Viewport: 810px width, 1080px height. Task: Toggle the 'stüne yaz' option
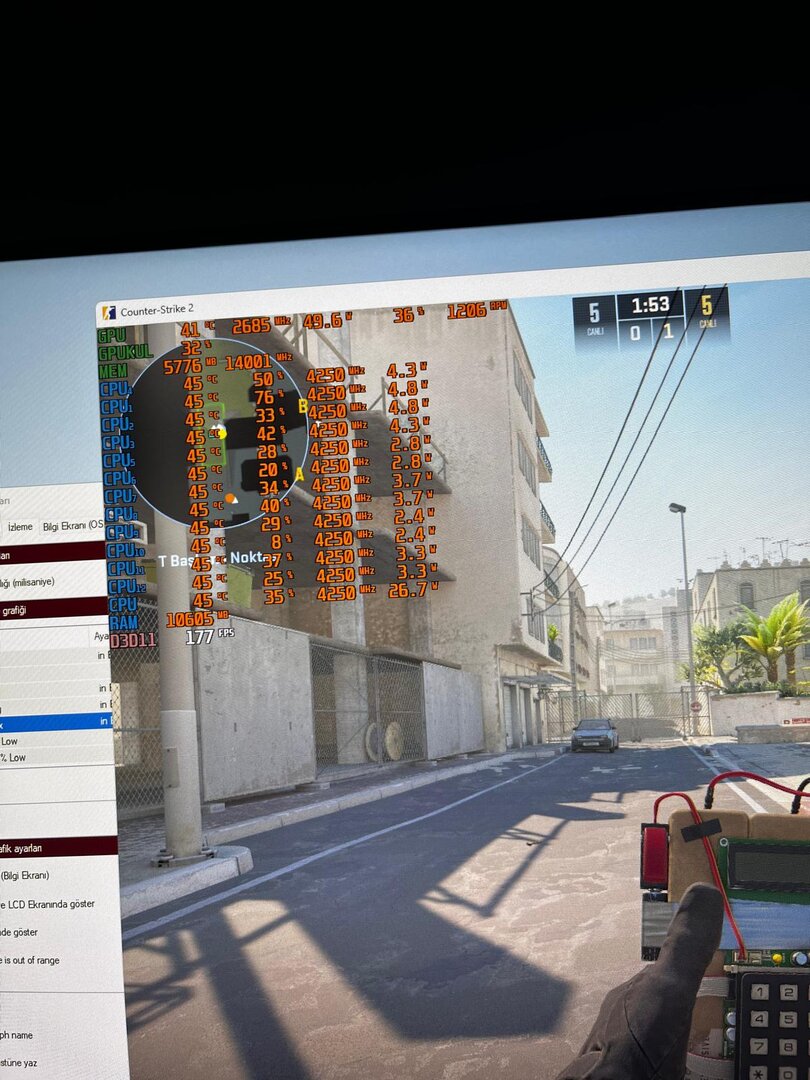pos(19,1063)
